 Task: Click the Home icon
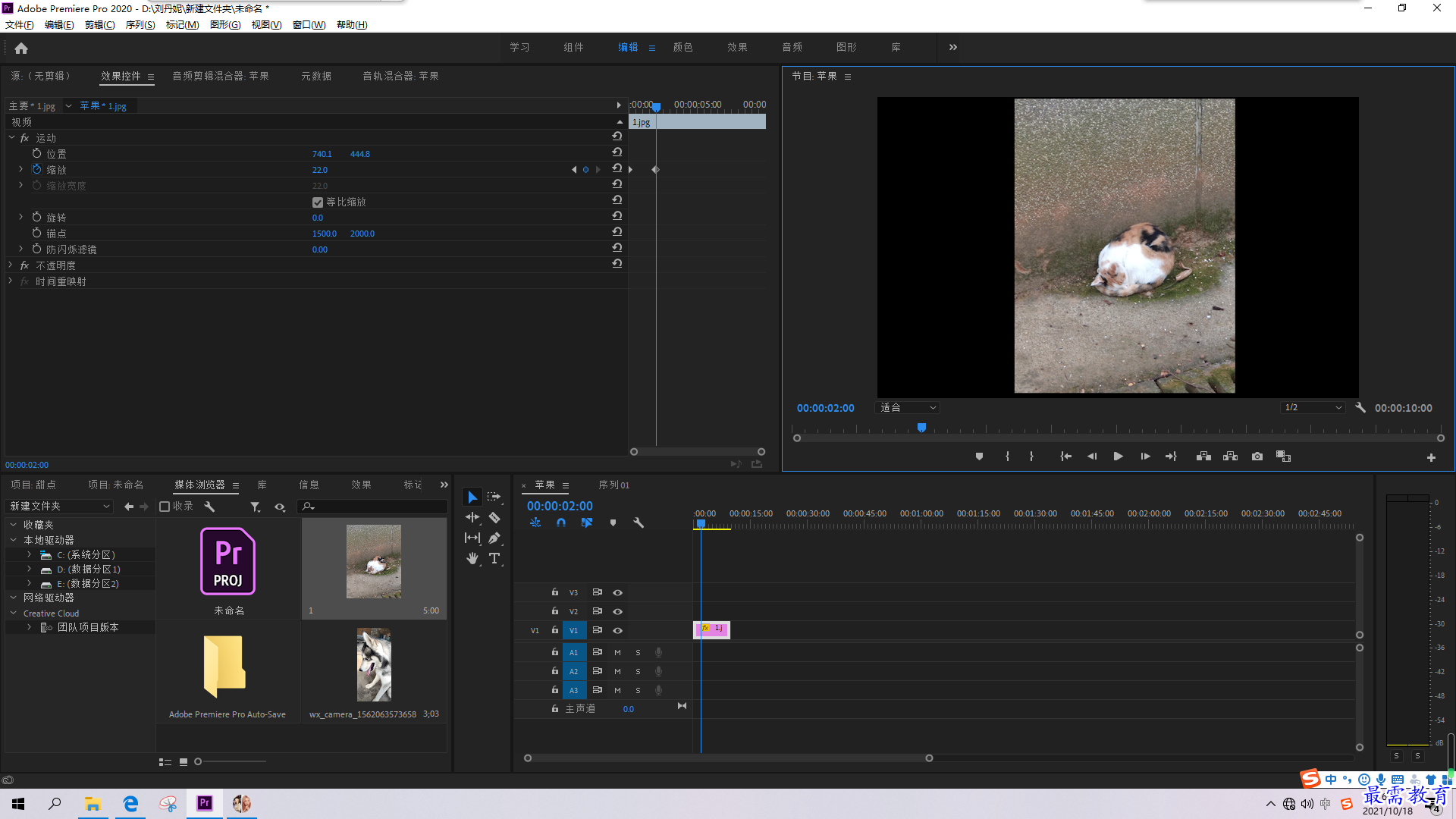(x=21, y=48)
